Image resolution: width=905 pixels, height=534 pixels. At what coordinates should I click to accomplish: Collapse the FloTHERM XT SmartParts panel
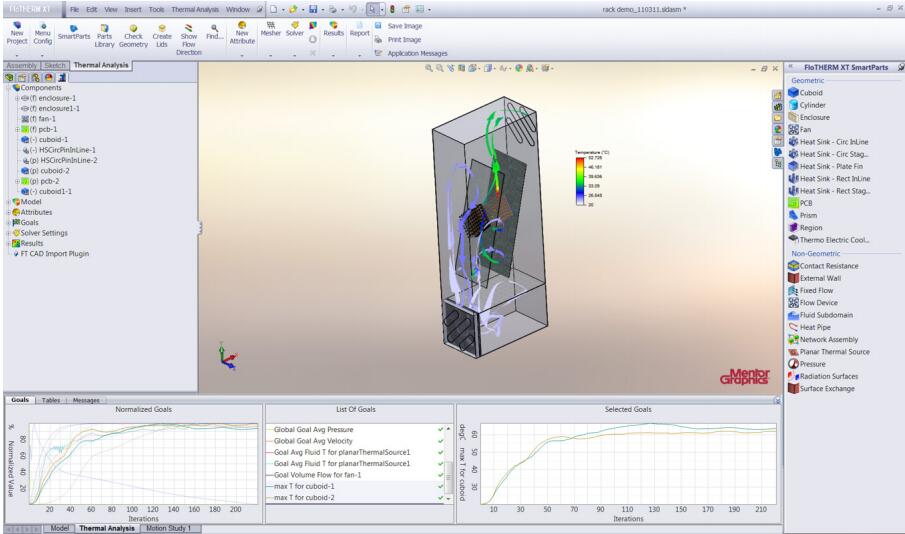coord(791,67)
